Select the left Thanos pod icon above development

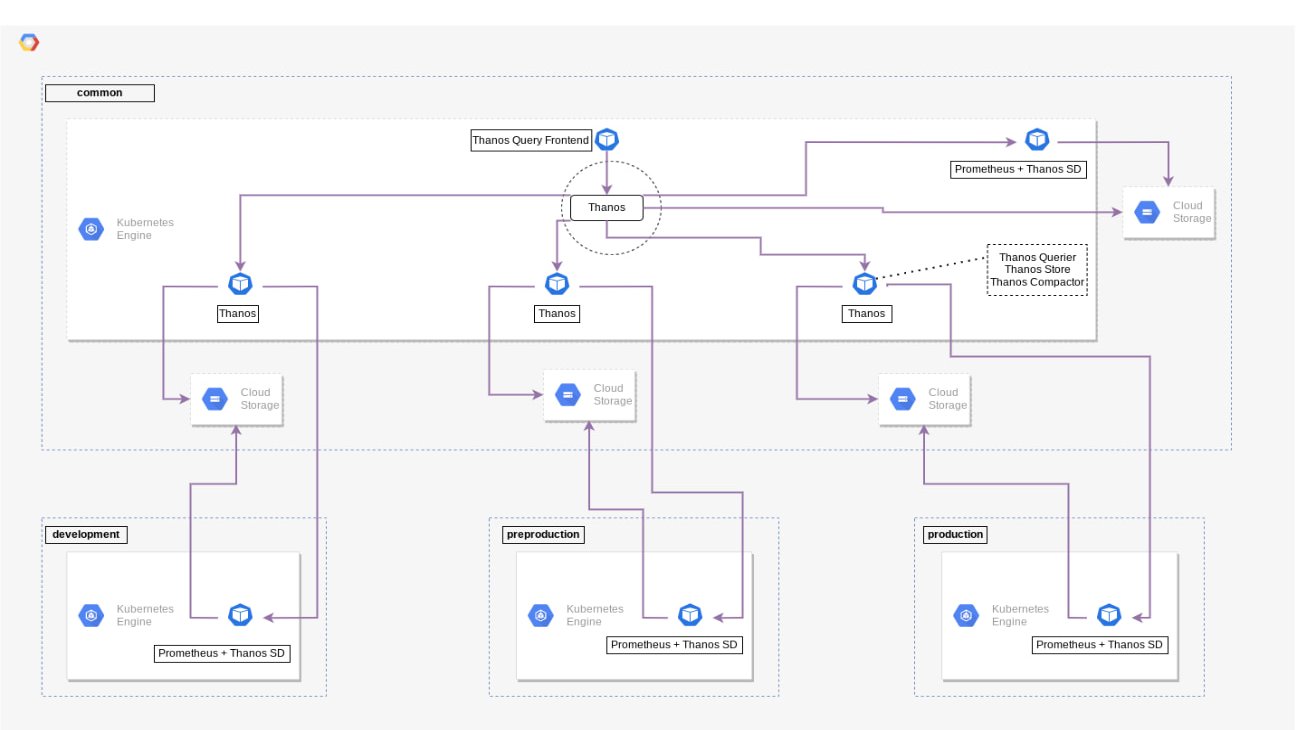(x=240, y=284)
